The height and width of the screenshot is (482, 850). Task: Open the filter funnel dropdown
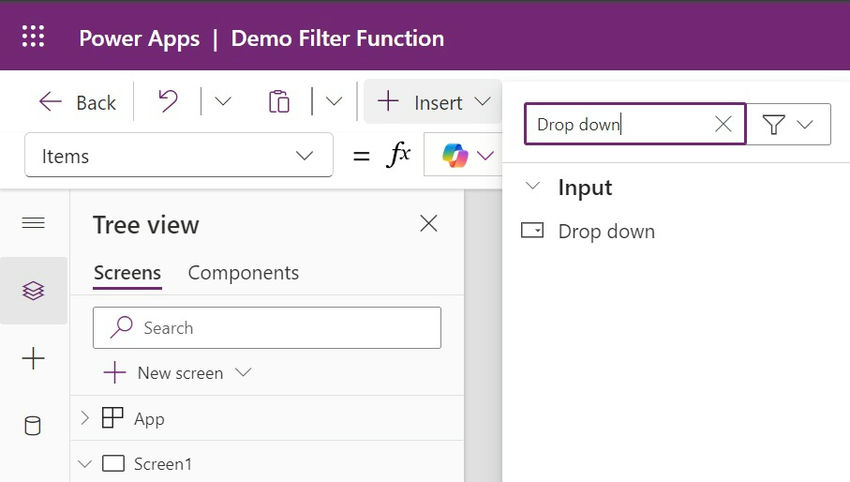click(x=788, y=124)
